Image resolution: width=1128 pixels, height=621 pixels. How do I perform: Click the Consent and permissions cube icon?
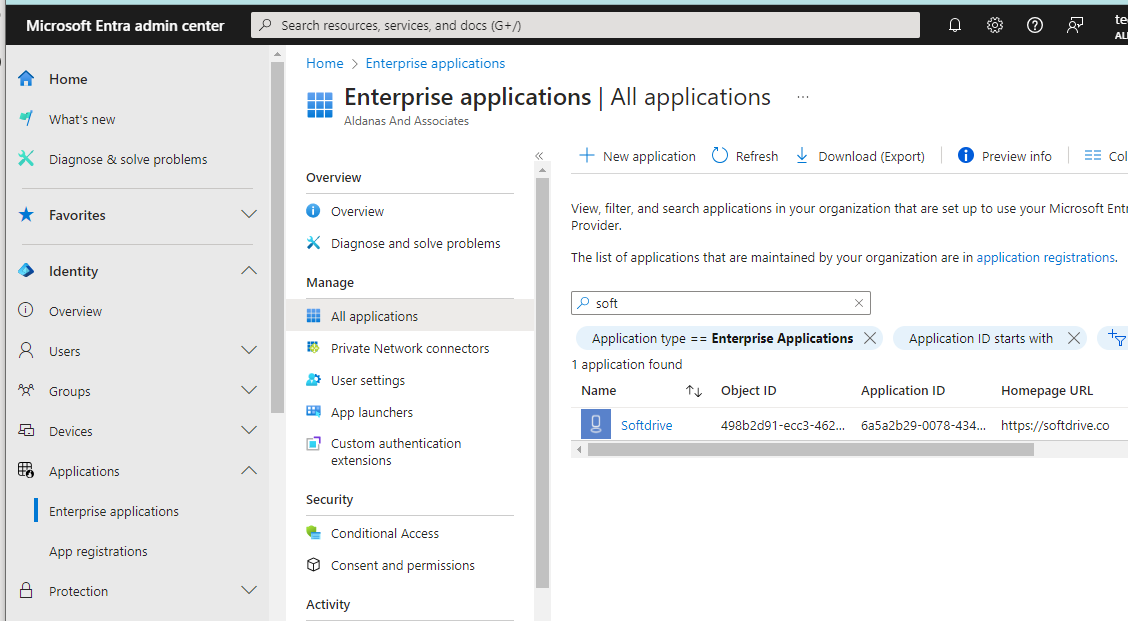313,565
